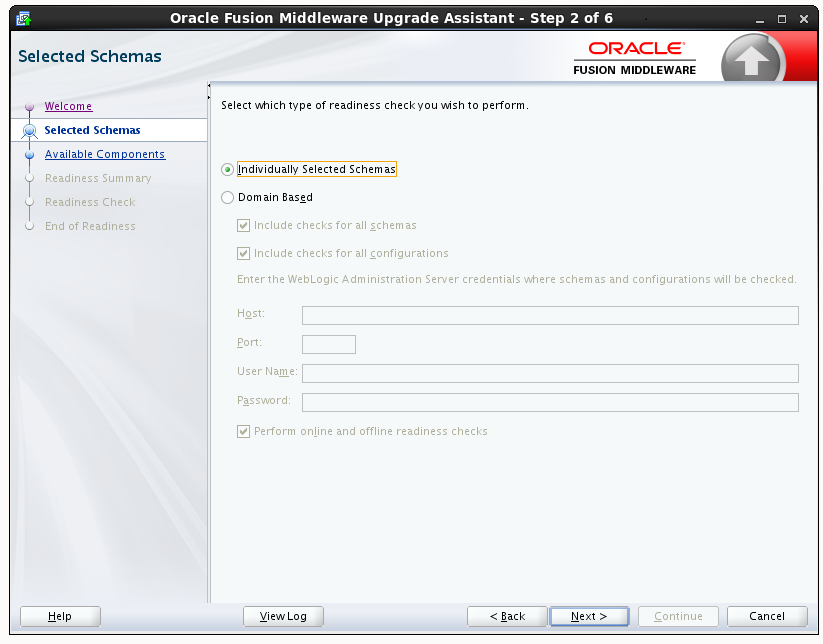Click the WebLogic Administration Server credentials text
Image resolution: width=823 pixels, height=644 pixels.
click(x=517, y=279)
